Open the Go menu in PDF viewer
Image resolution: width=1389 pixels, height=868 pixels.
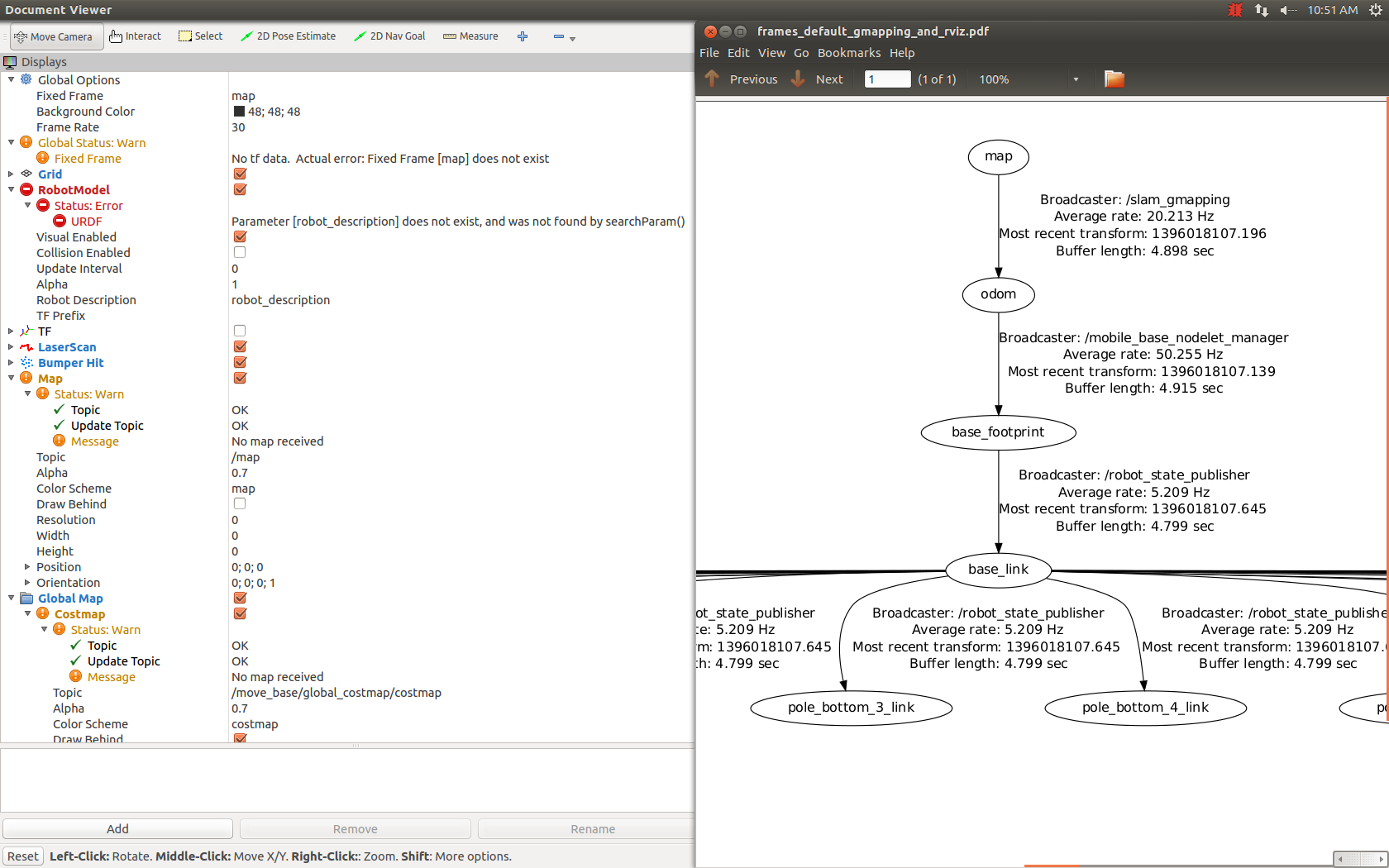coord(801,53)
